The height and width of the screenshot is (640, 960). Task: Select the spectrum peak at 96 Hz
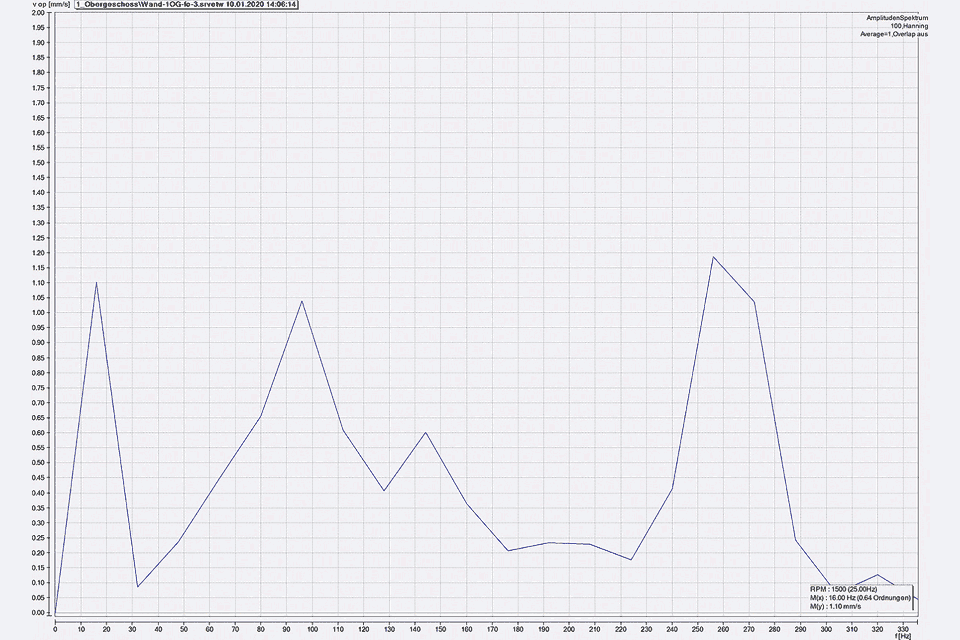coord(301,301)
